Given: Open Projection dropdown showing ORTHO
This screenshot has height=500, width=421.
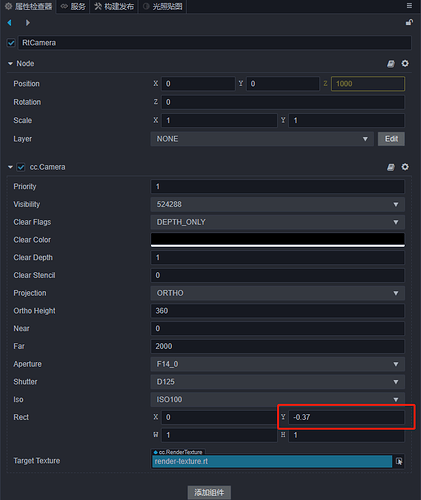Looking at the screenshot, I should tap(278, 293).
